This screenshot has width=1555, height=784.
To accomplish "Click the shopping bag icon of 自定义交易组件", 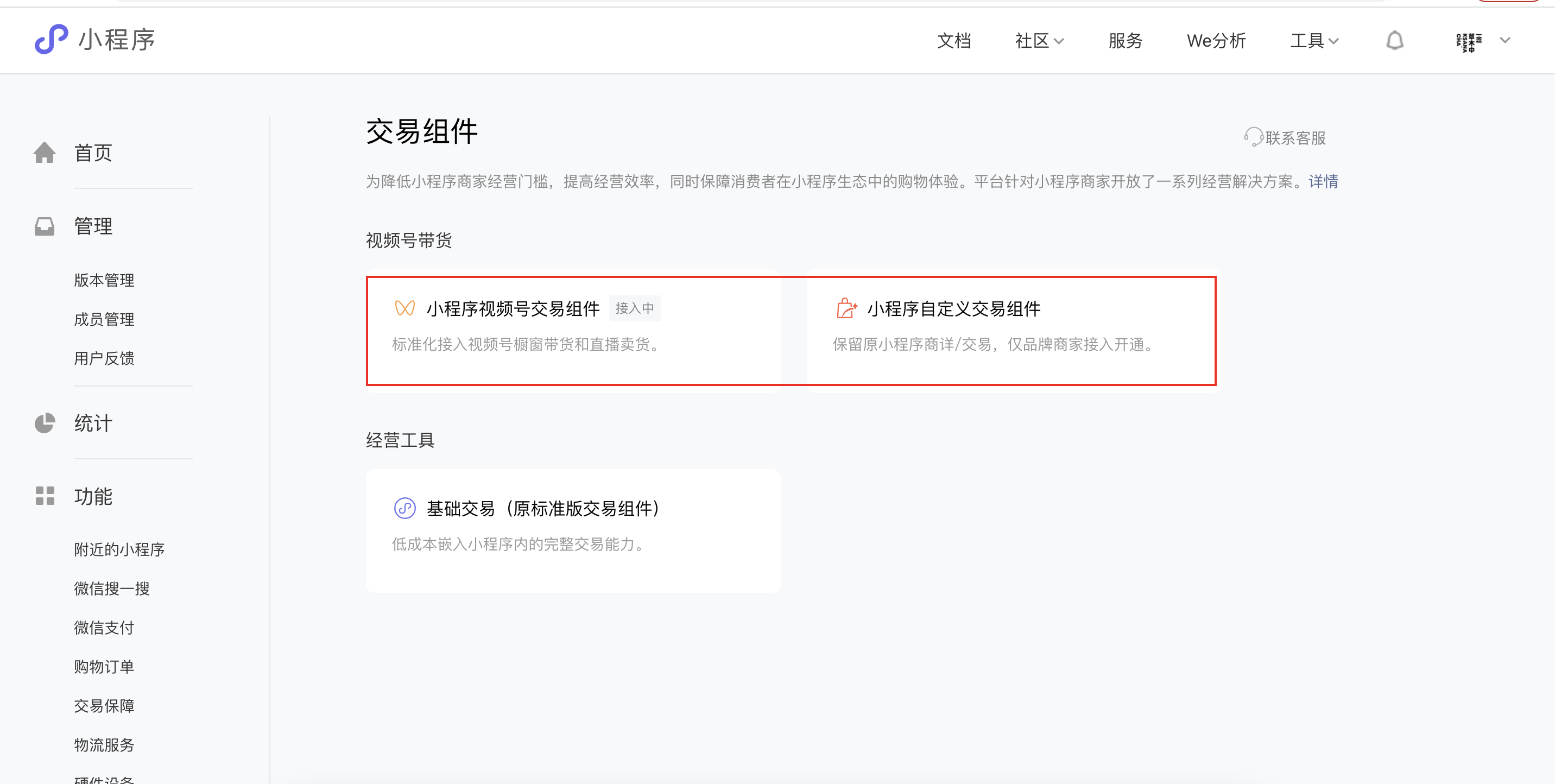I will (846, 308).
